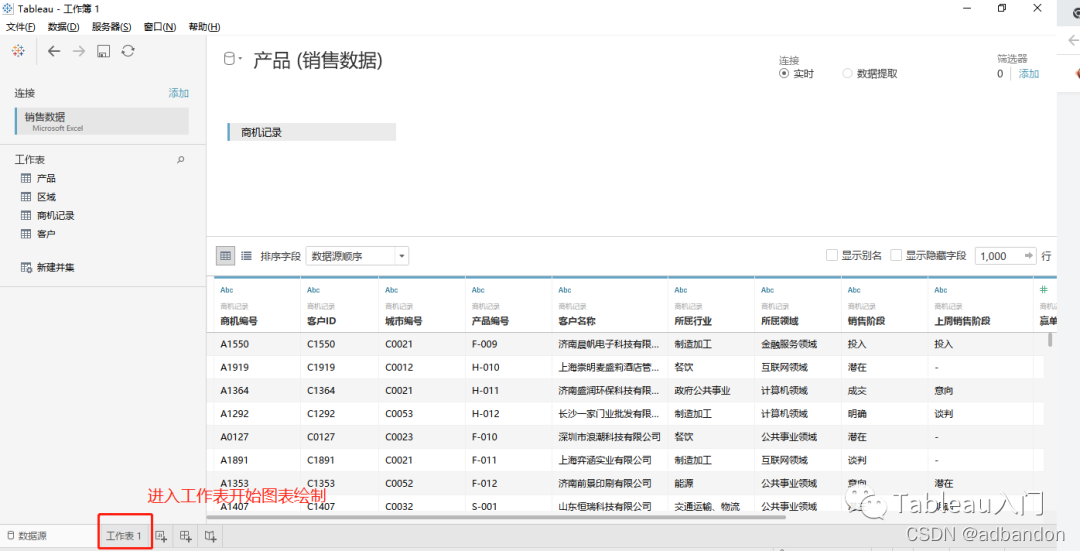Click the cell 上海弈涵实业有限公司
This screenshot has height=551, width=1080.
click(605, 460)
